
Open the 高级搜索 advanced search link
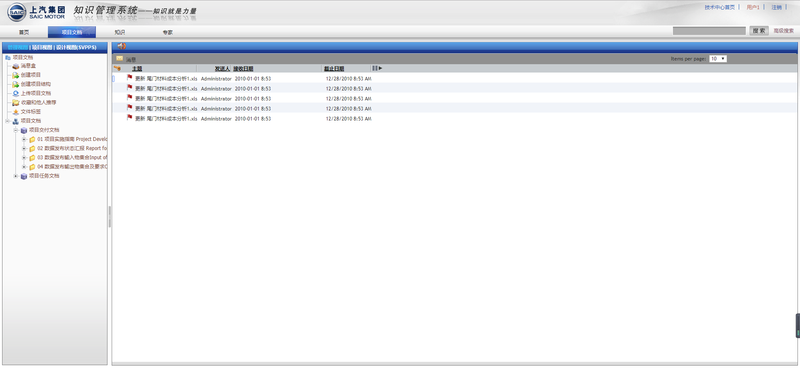783,31
